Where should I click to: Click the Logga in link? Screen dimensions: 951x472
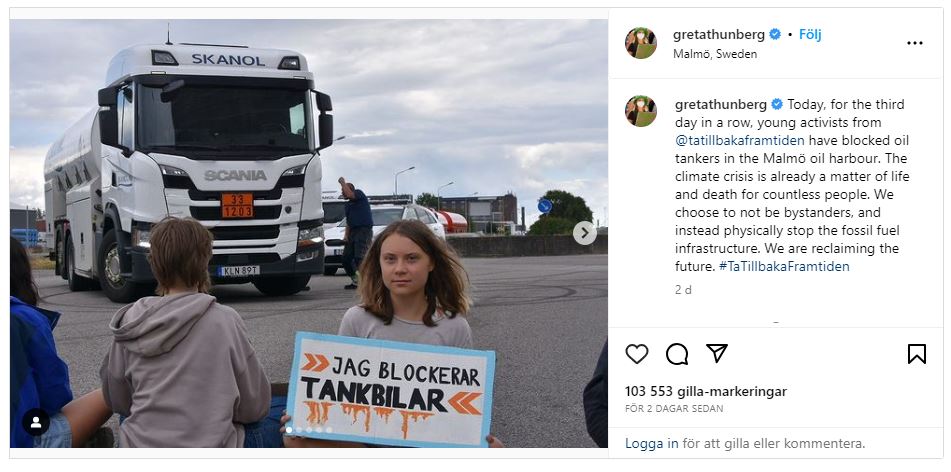pyautogui.click(x=651, y=443)
